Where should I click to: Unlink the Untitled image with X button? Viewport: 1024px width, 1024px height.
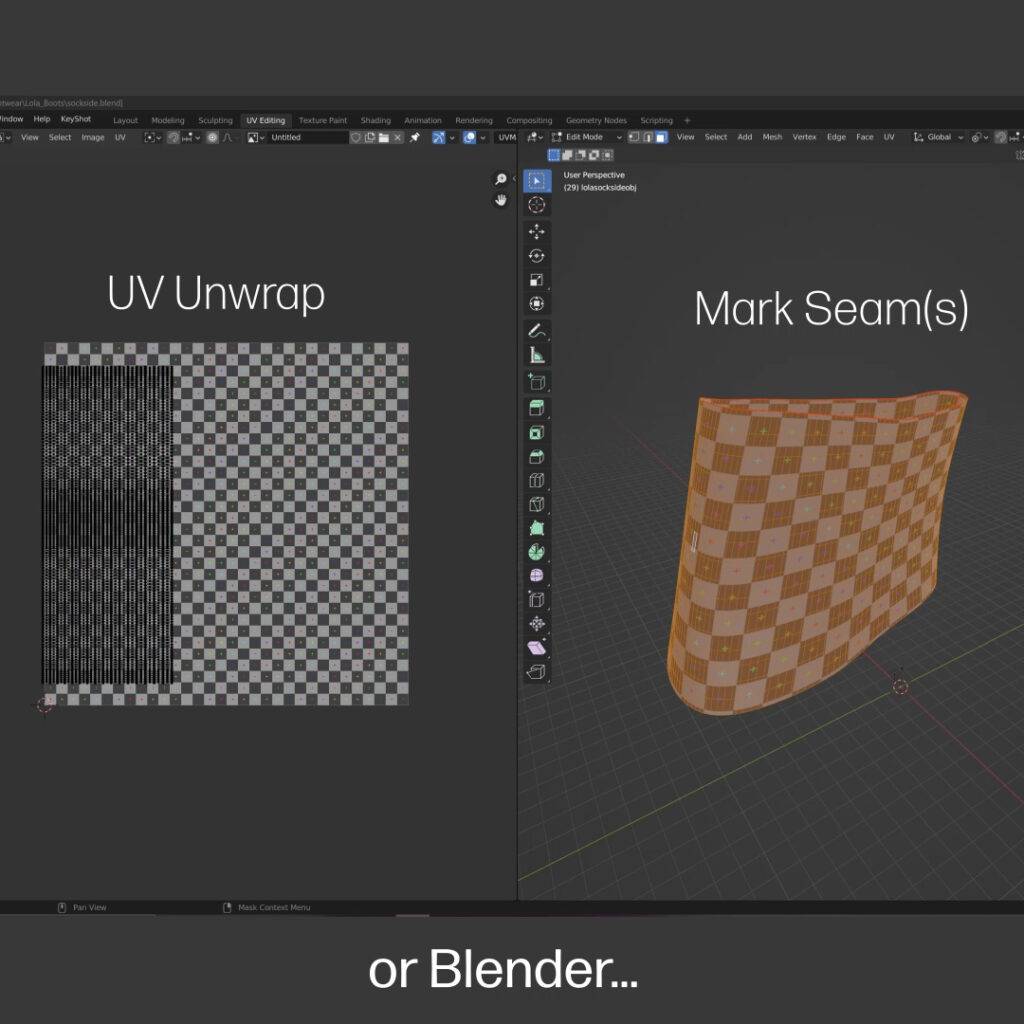tap(398, 137)
